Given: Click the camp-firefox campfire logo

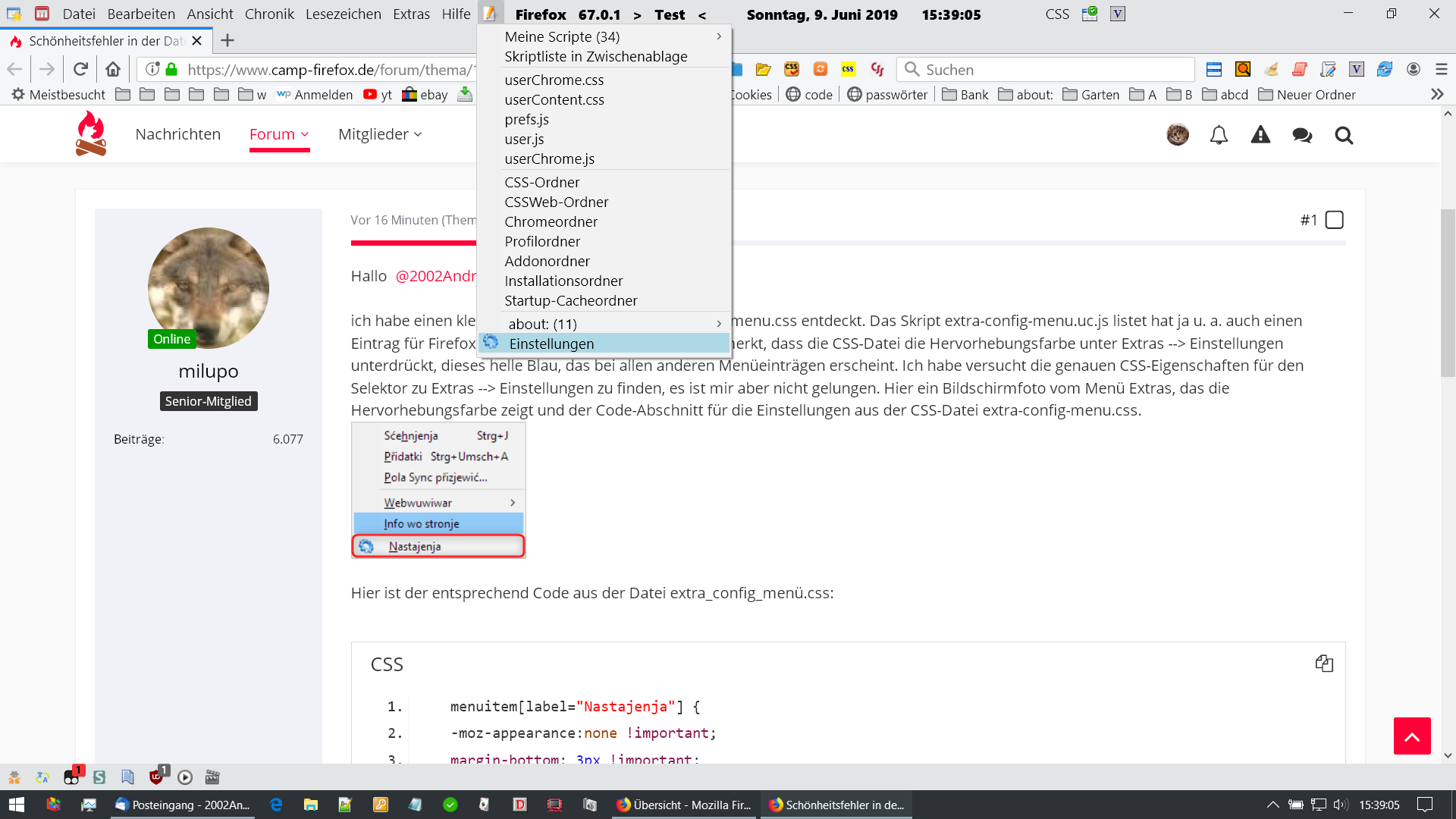Looking at the screenshot, I should pos(91,133).
